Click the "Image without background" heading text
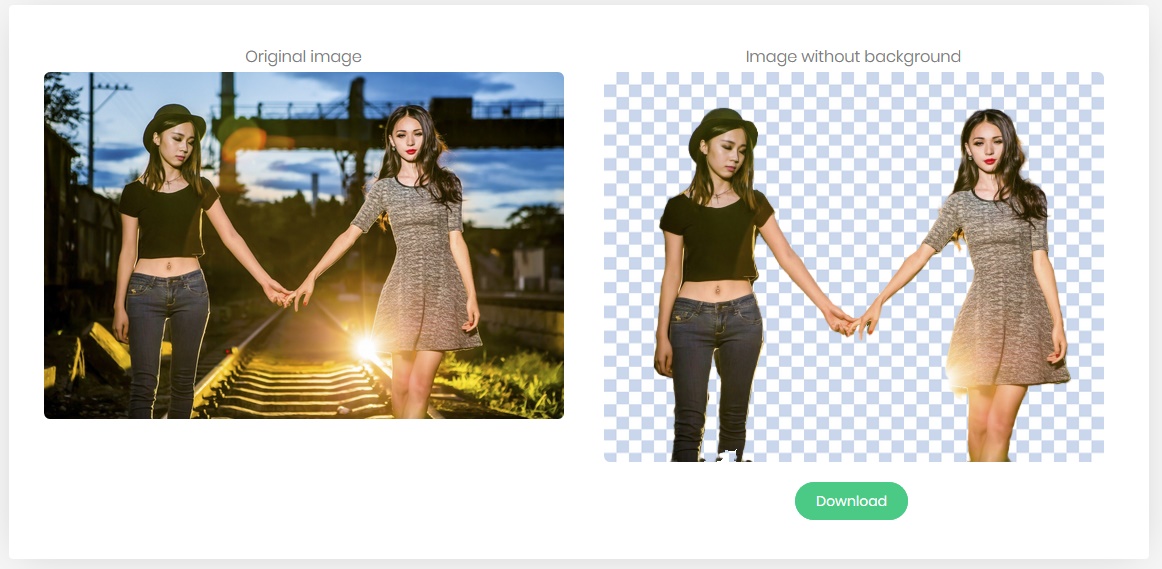The height and width of the screenshot is (569, 1162). (853, 57)
